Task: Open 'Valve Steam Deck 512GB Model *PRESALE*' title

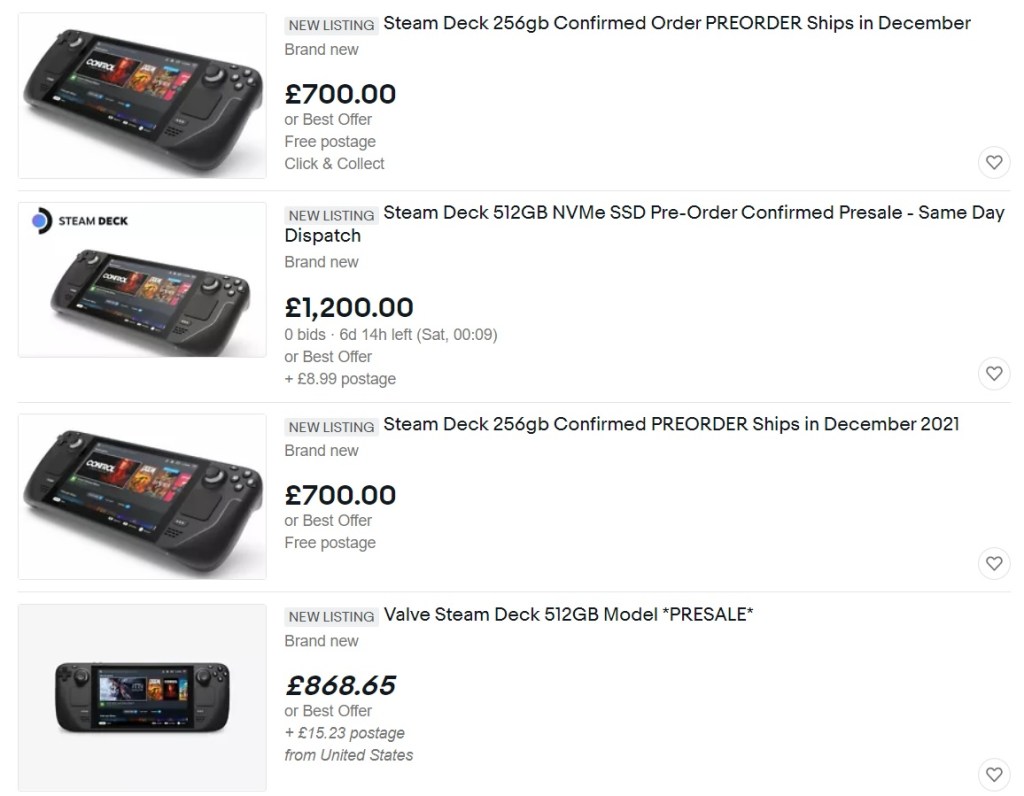Action: pyautogui.click(x=568, y=614)
